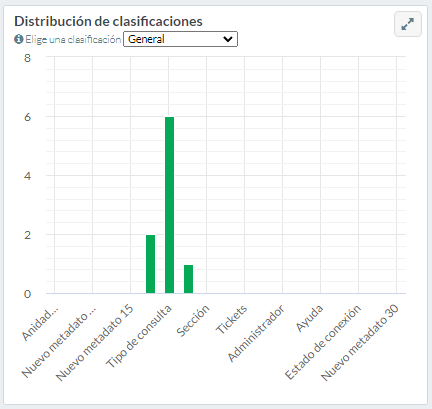432x409 pixels.
Task: Click the 'Administrador' axis label
Action: (256, 333)
